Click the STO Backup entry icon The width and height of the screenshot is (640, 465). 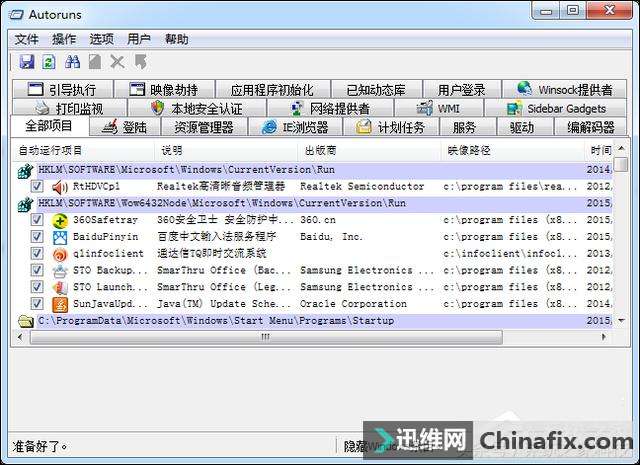(x=60, y=271)
